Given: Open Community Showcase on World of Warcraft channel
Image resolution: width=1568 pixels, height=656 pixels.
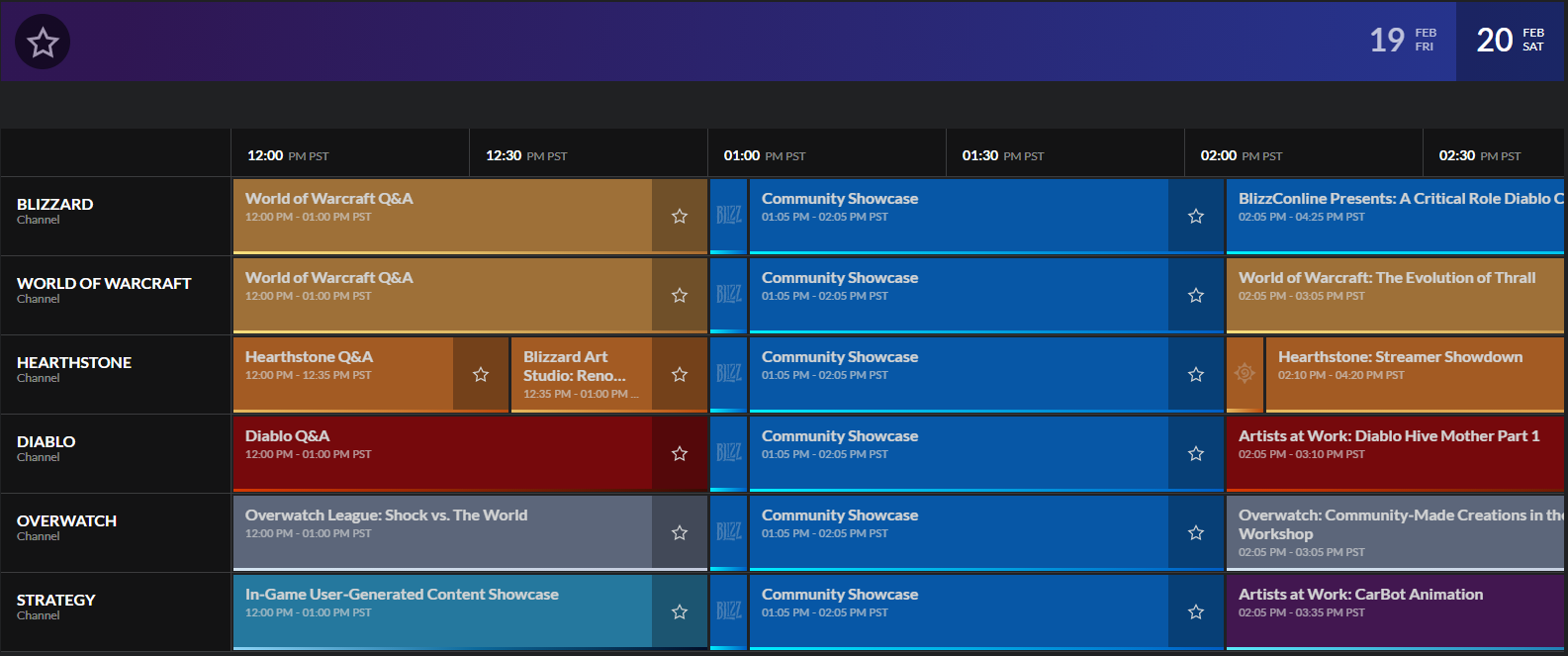Looking at the screenshot, I should [x=959, y=295].
